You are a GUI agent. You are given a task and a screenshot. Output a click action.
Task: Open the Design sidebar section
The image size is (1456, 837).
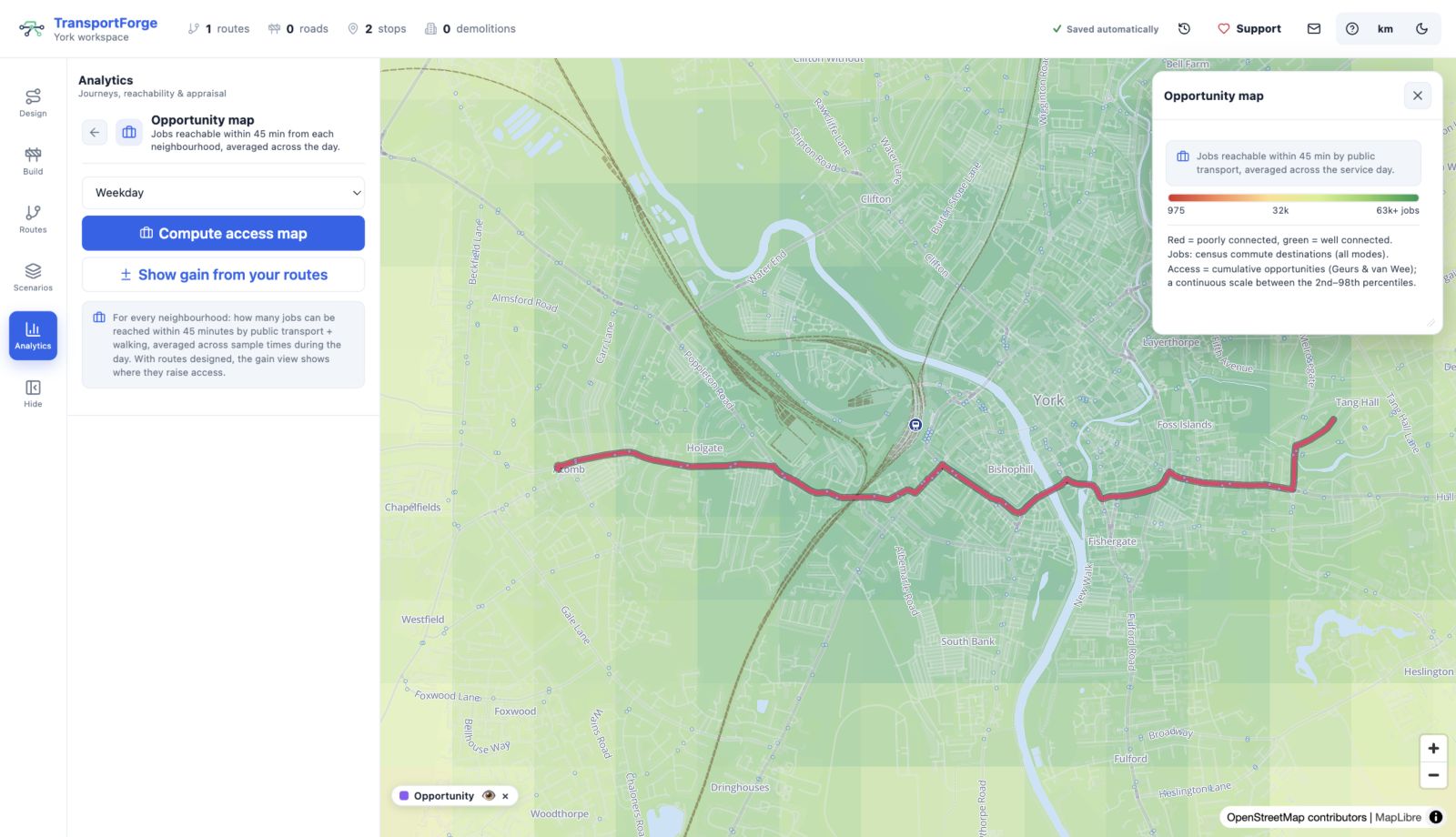coord(33,103)
